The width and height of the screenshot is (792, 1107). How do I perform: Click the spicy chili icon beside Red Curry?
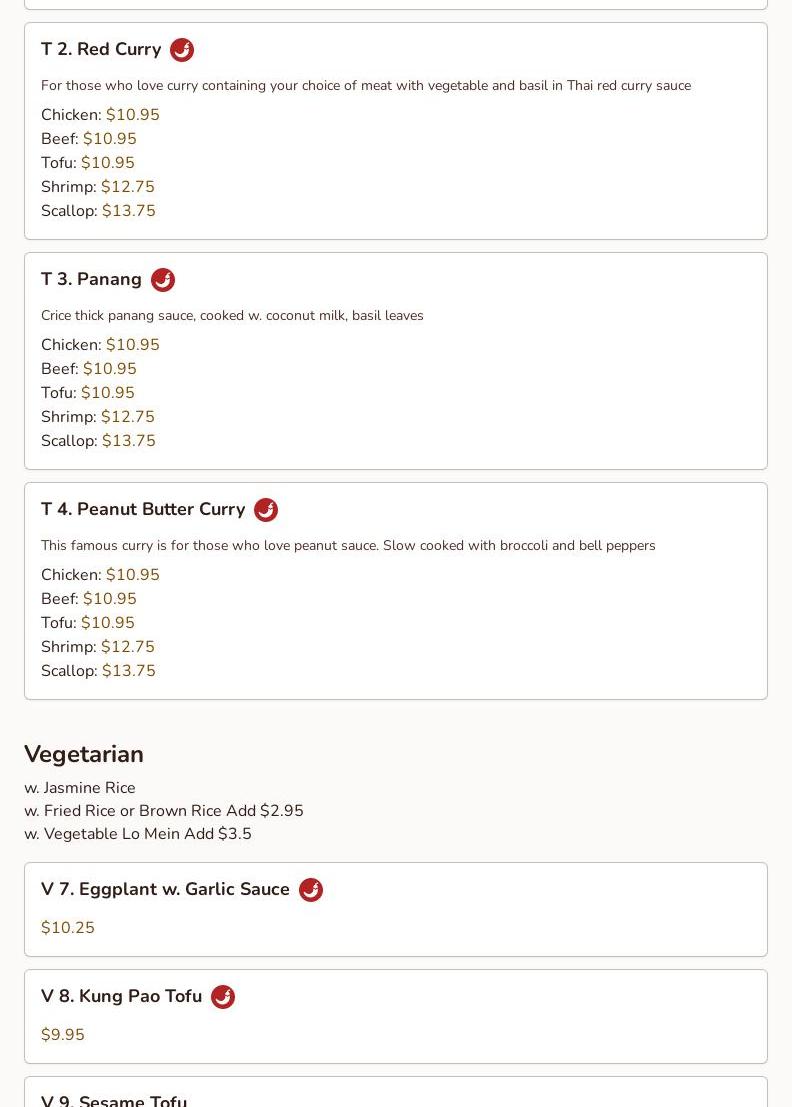coord(182,50)
